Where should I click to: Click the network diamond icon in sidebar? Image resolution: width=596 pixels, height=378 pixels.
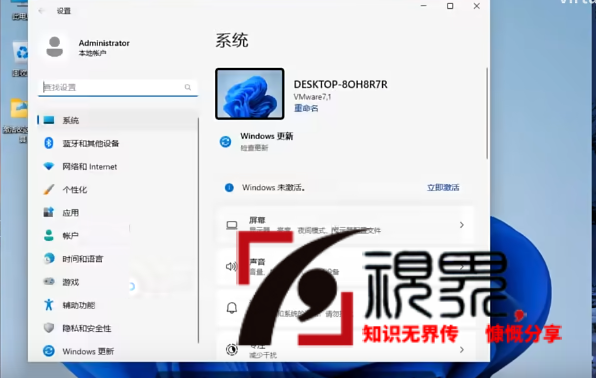pos(49,166)
